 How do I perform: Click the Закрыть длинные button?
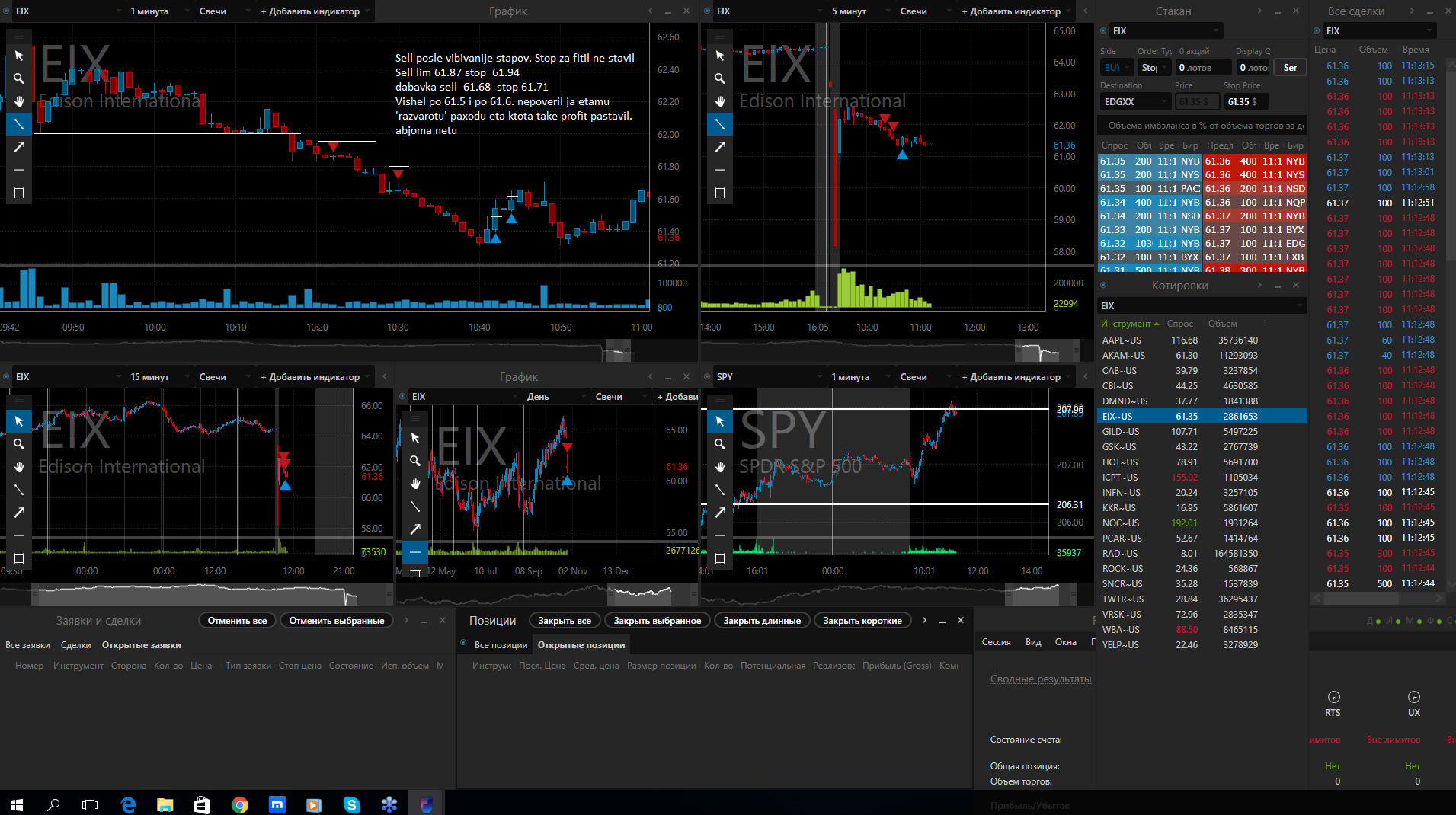tap(762, 621)
